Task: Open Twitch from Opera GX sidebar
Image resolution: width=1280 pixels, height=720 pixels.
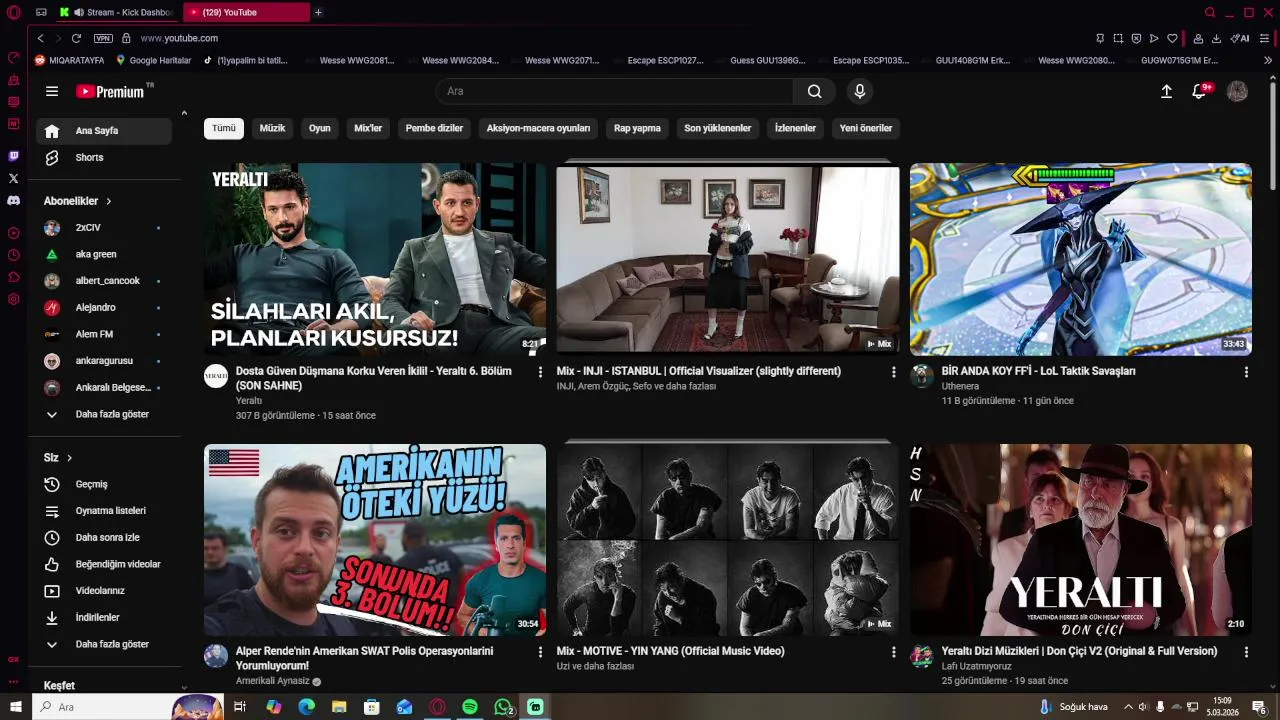Action: [x=13, y=156]
